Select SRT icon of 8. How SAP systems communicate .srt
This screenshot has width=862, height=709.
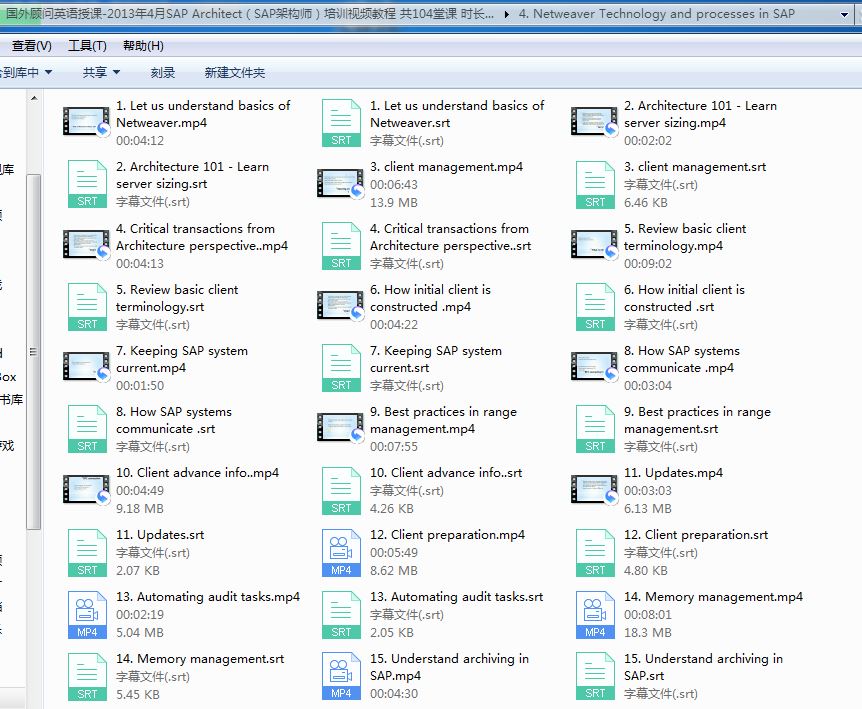point(87,428)
